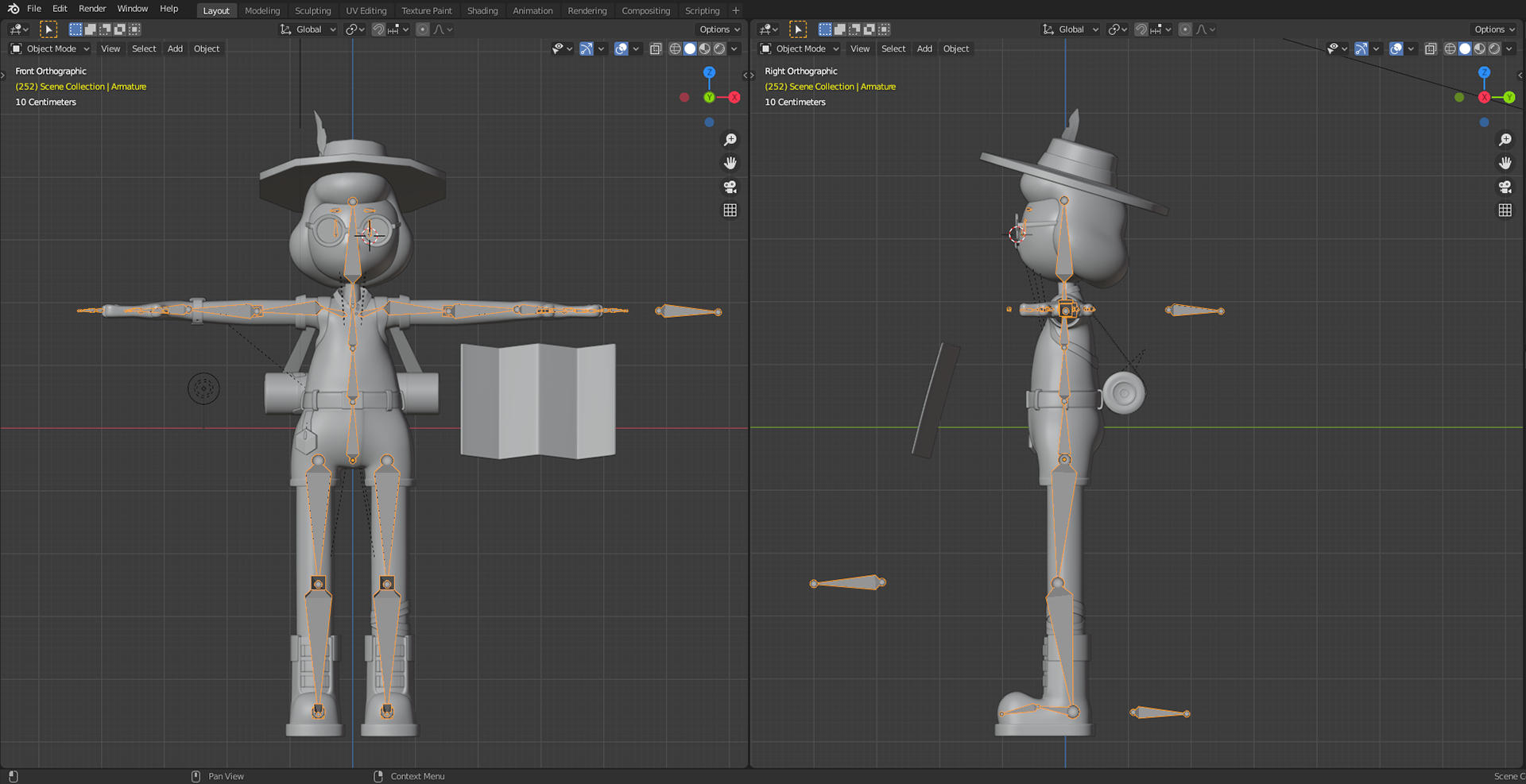This screenshot has height=784, width=1526.
Task: Switch to the Modeling workspace tab
Action: coord(262,10)
